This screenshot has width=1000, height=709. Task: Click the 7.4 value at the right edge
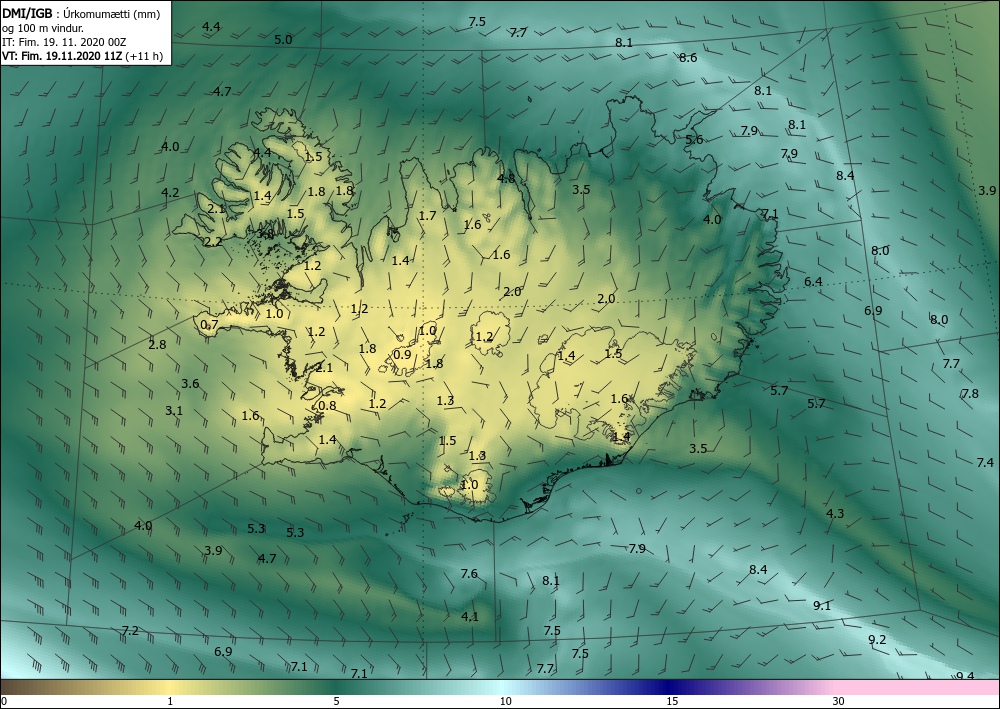coord(985,463)
